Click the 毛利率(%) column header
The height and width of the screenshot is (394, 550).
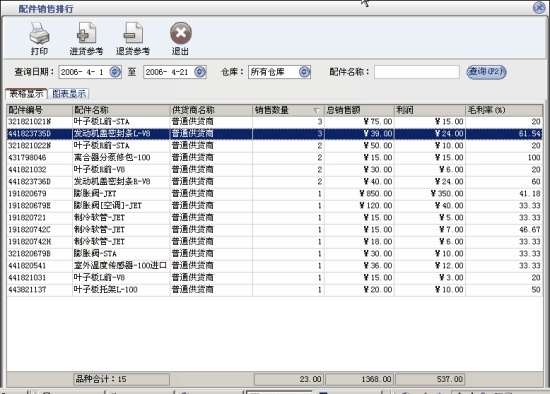click(504, 110)
